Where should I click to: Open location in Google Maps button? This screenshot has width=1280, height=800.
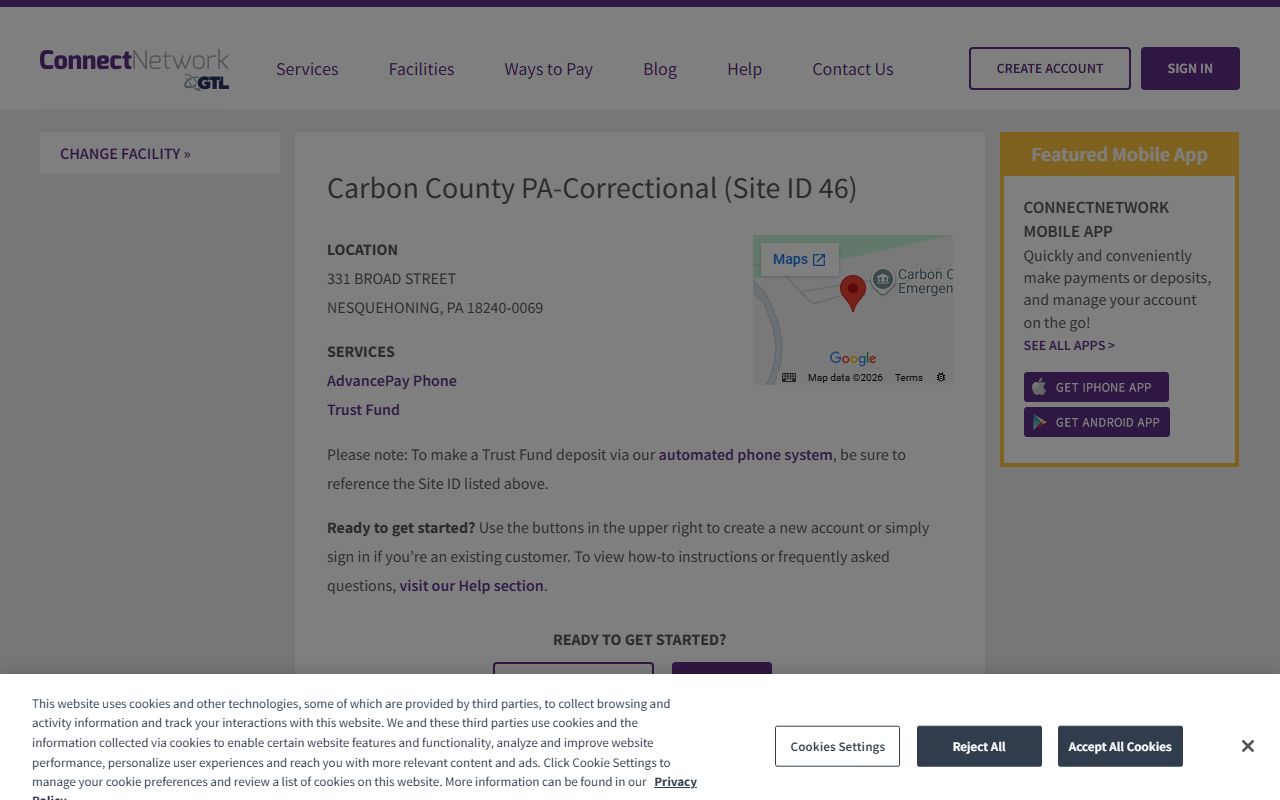(x=799, y=259)
